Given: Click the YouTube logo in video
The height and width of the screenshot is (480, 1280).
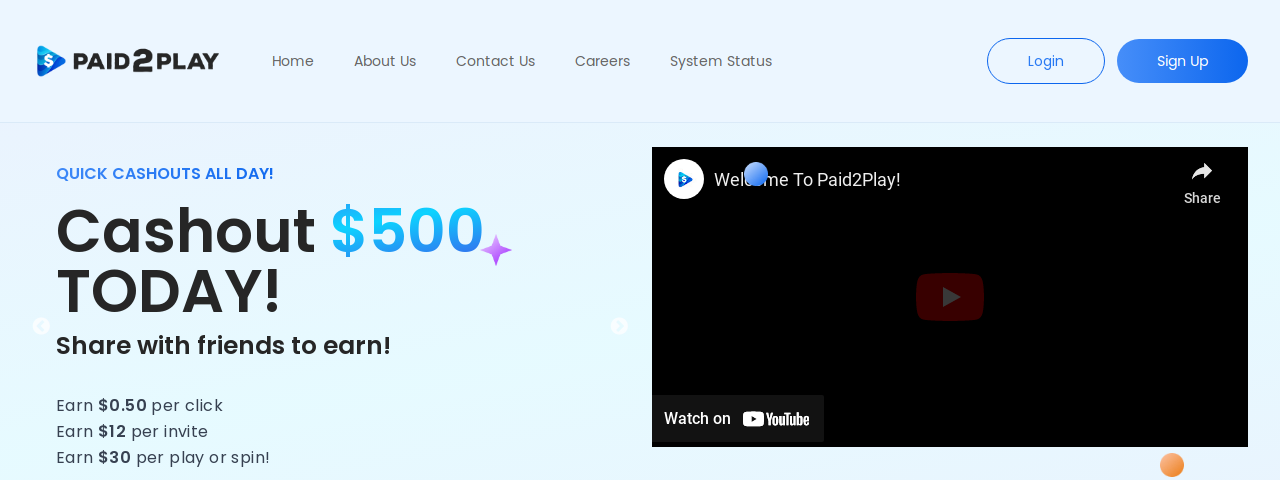Looking at the screenshot, I should click(776, 419).
